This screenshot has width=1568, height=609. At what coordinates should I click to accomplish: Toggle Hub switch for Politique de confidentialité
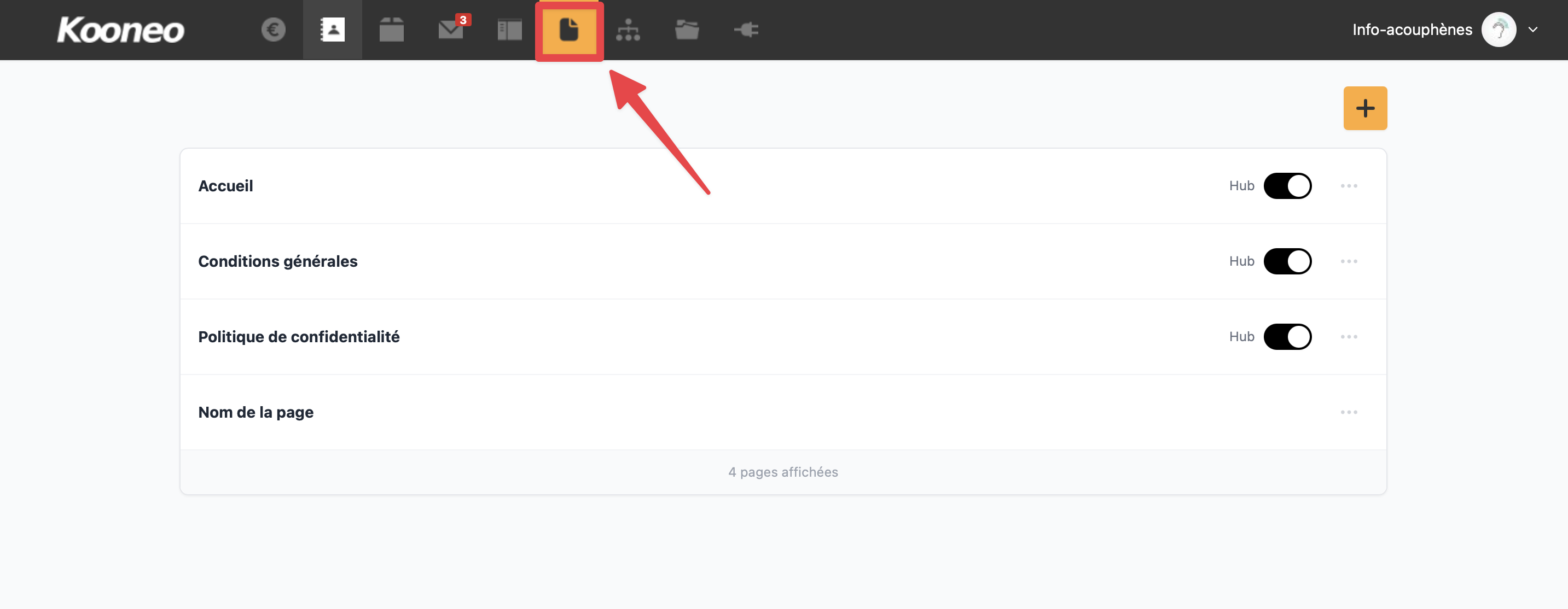[1287, 336]
